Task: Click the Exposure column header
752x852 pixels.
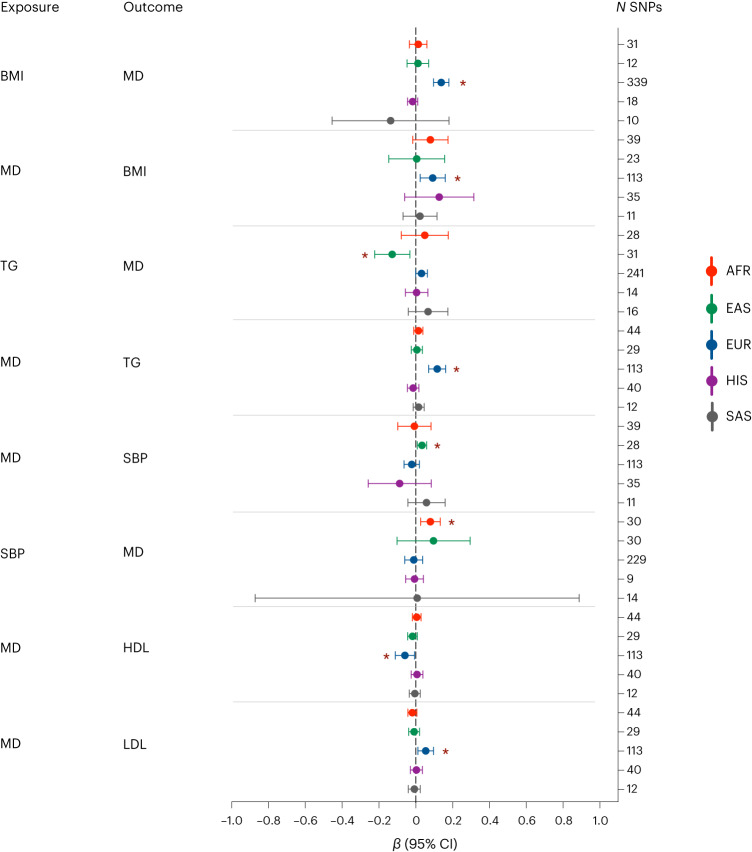Action: pyautogui.click(x=30, y=7)
